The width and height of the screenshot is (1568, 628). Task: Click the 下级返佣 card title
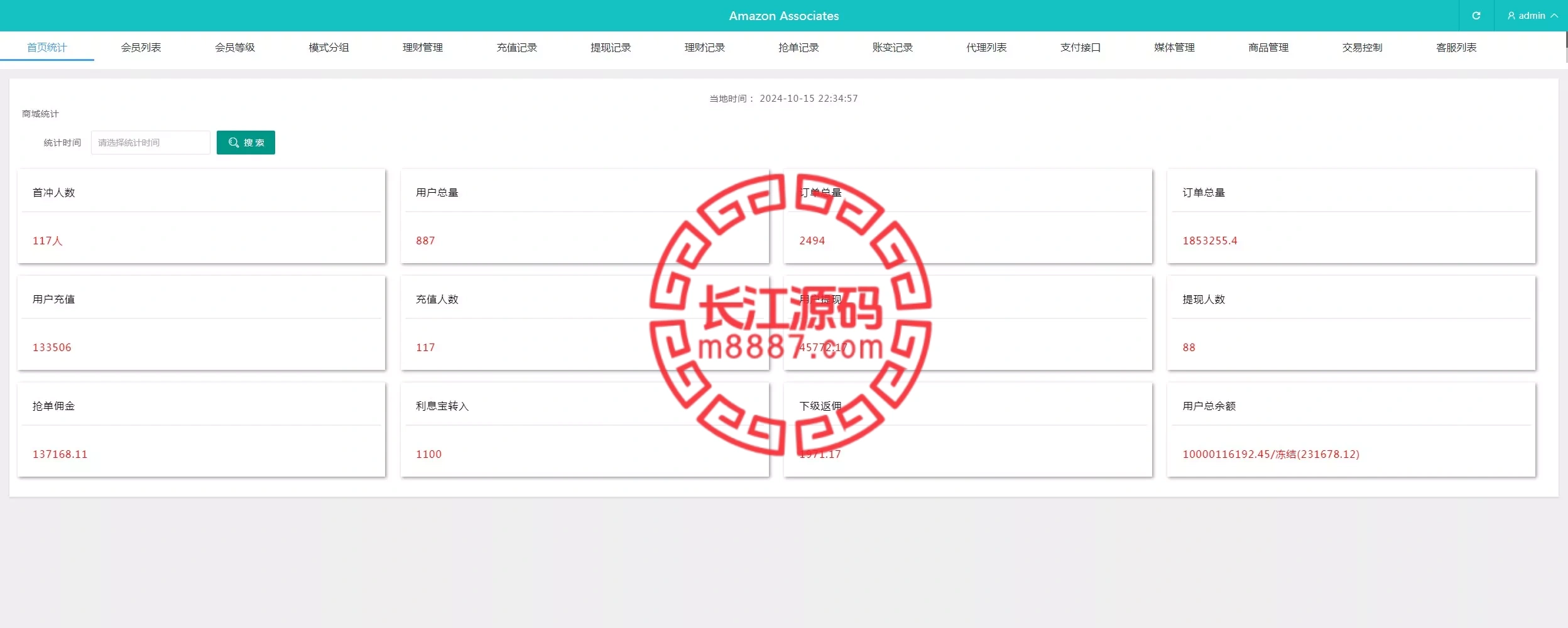(820, 406)
